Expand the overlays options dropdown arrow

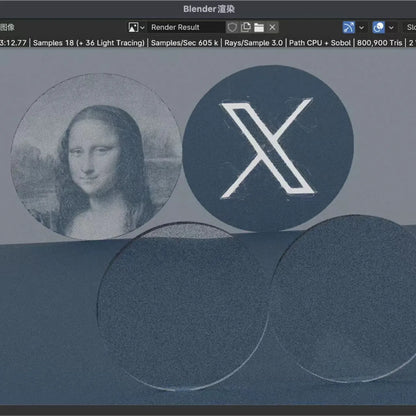tap(391, 28)
